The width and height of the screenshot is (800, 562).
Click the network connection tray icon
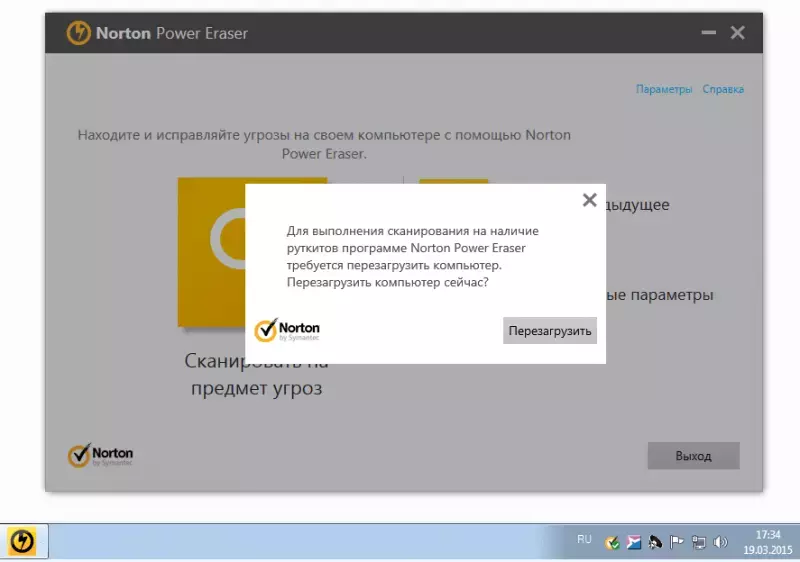(698, 542)
